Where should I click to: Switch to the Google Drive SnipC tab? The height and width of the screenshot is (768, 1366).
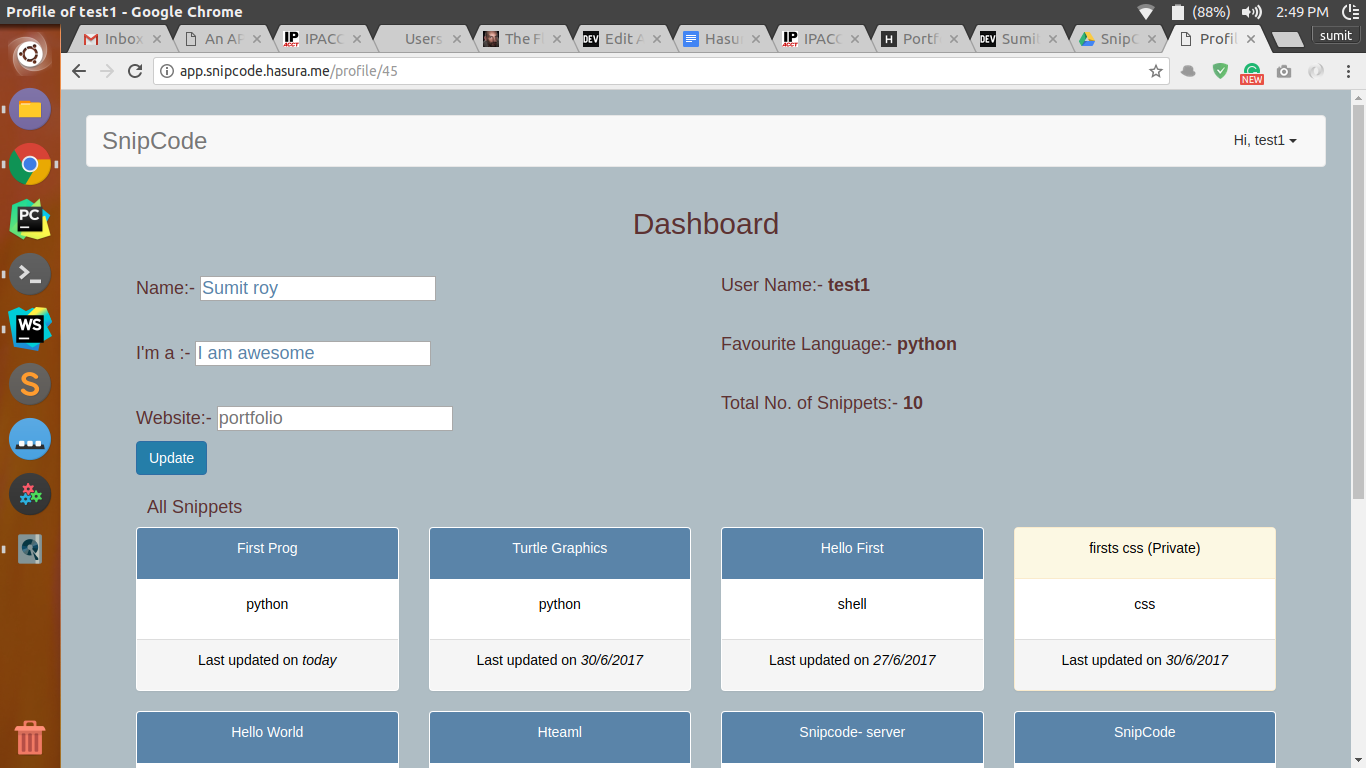point(1117,39)
